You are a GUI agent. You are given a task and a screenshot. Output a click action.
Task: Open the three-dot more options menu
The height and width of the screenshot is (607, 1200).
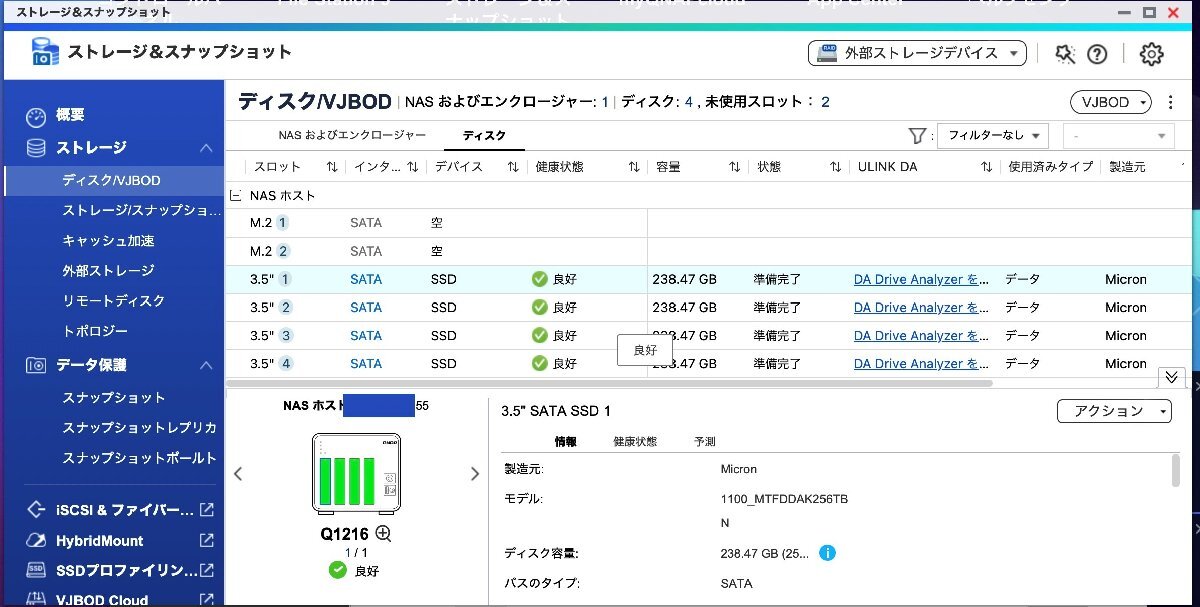coord(1171,102)
